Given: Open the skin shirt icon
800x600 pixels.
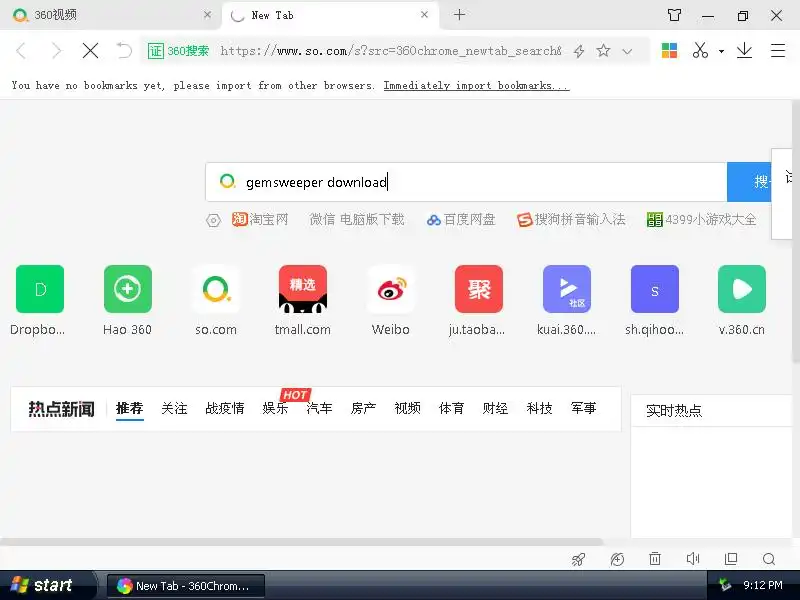Looking at the screenshot, I should tap(674, 15).
